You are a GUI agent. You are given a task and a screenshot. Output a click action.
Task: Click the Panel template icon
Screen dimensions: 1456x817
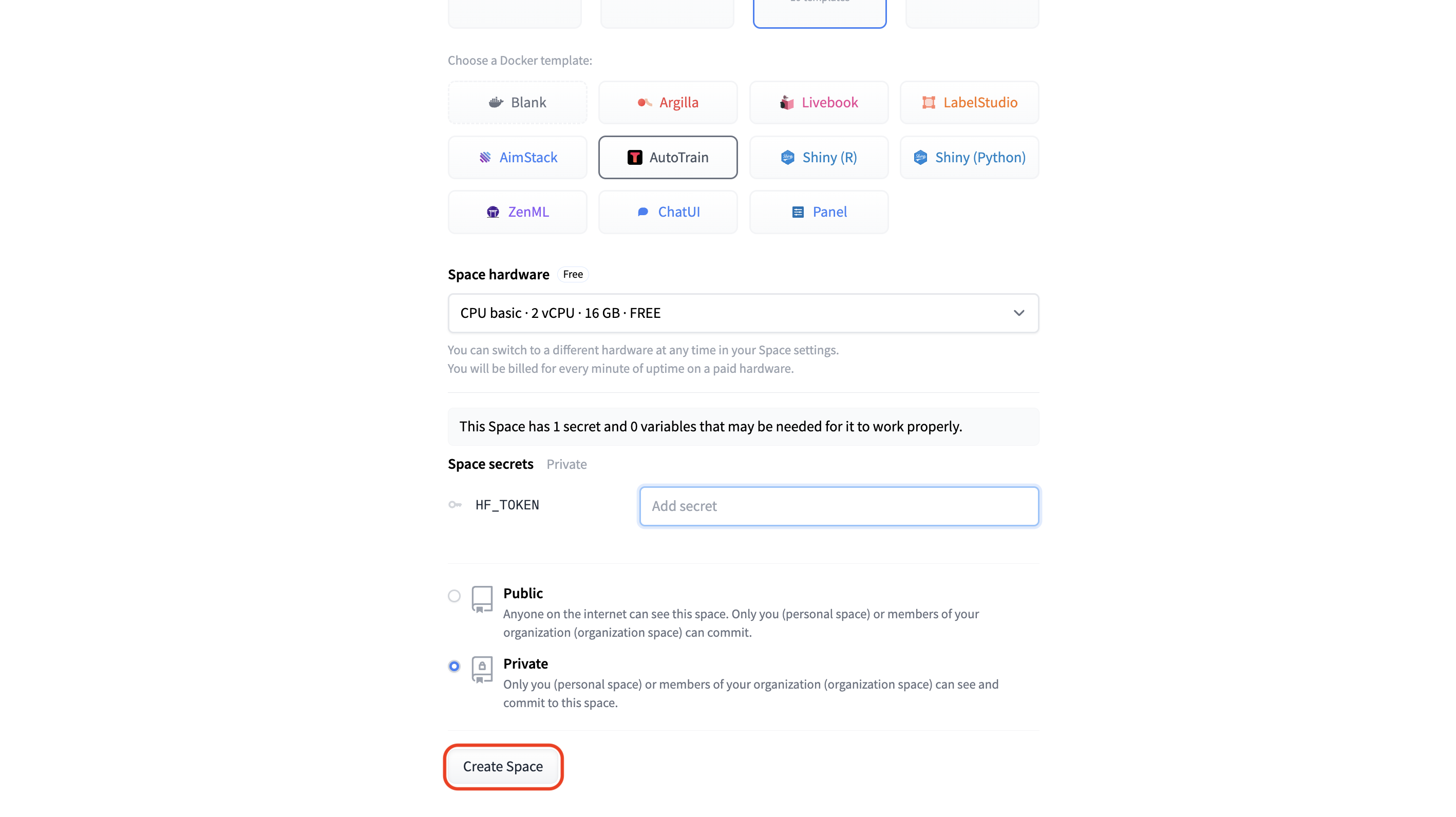click(798, 212)
